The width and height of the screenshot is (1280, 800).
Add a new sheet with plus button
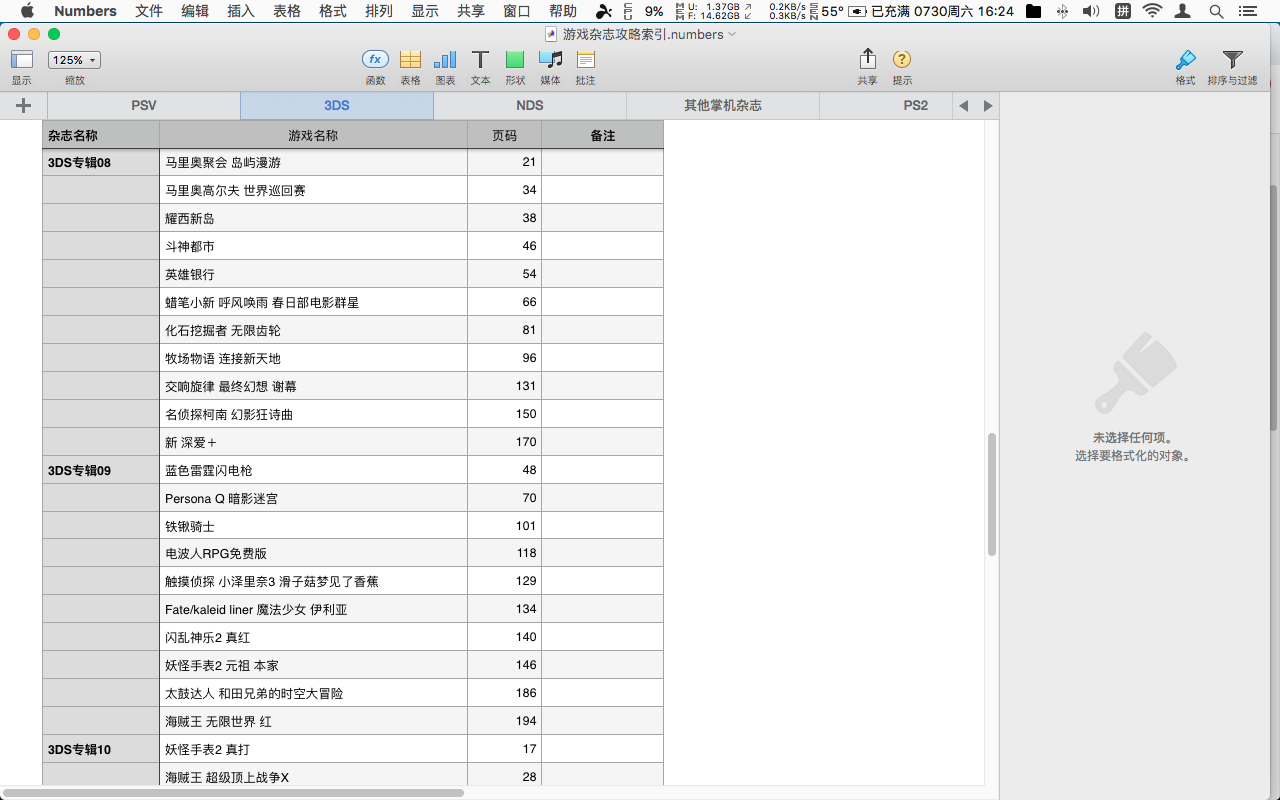point(23,105)
